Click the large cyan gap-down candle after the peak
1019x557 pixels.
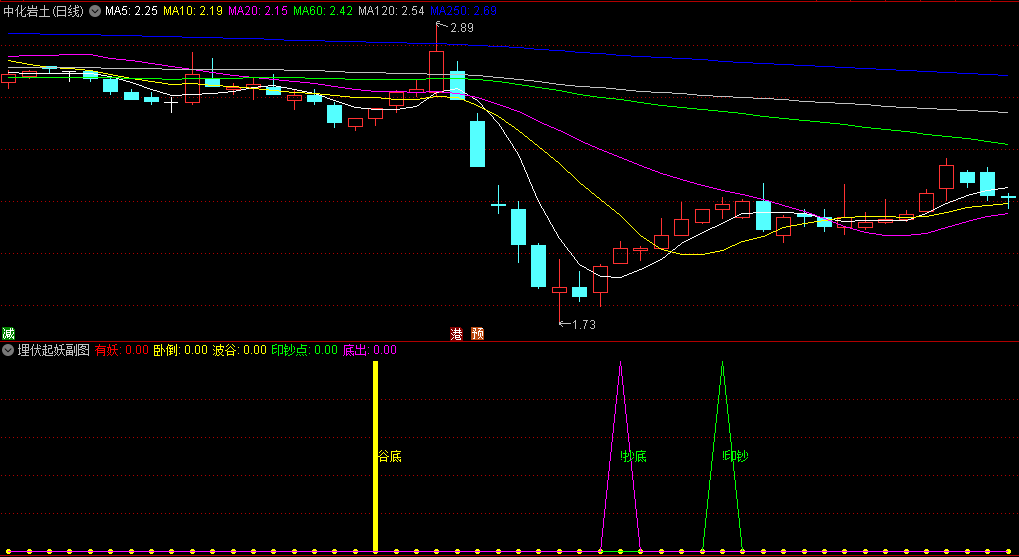pos(477,144)
